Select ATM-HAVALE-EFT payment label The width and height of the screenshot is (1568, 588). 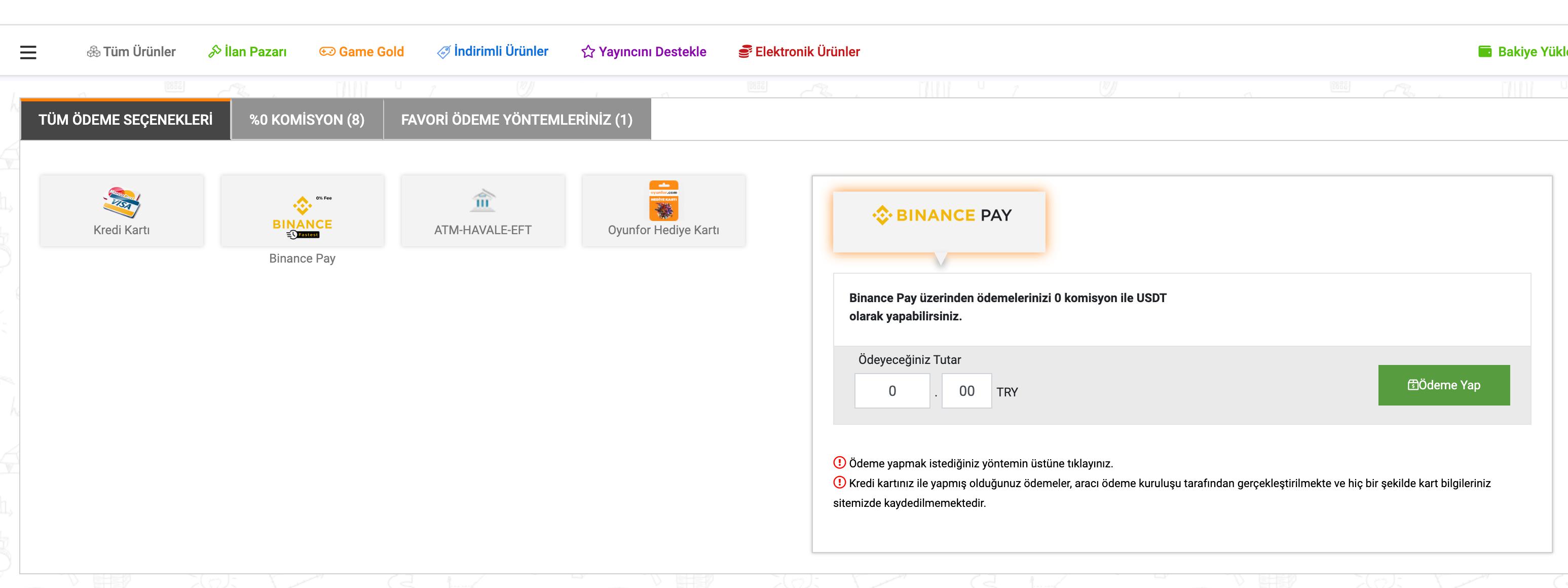[x=482, y=230]
